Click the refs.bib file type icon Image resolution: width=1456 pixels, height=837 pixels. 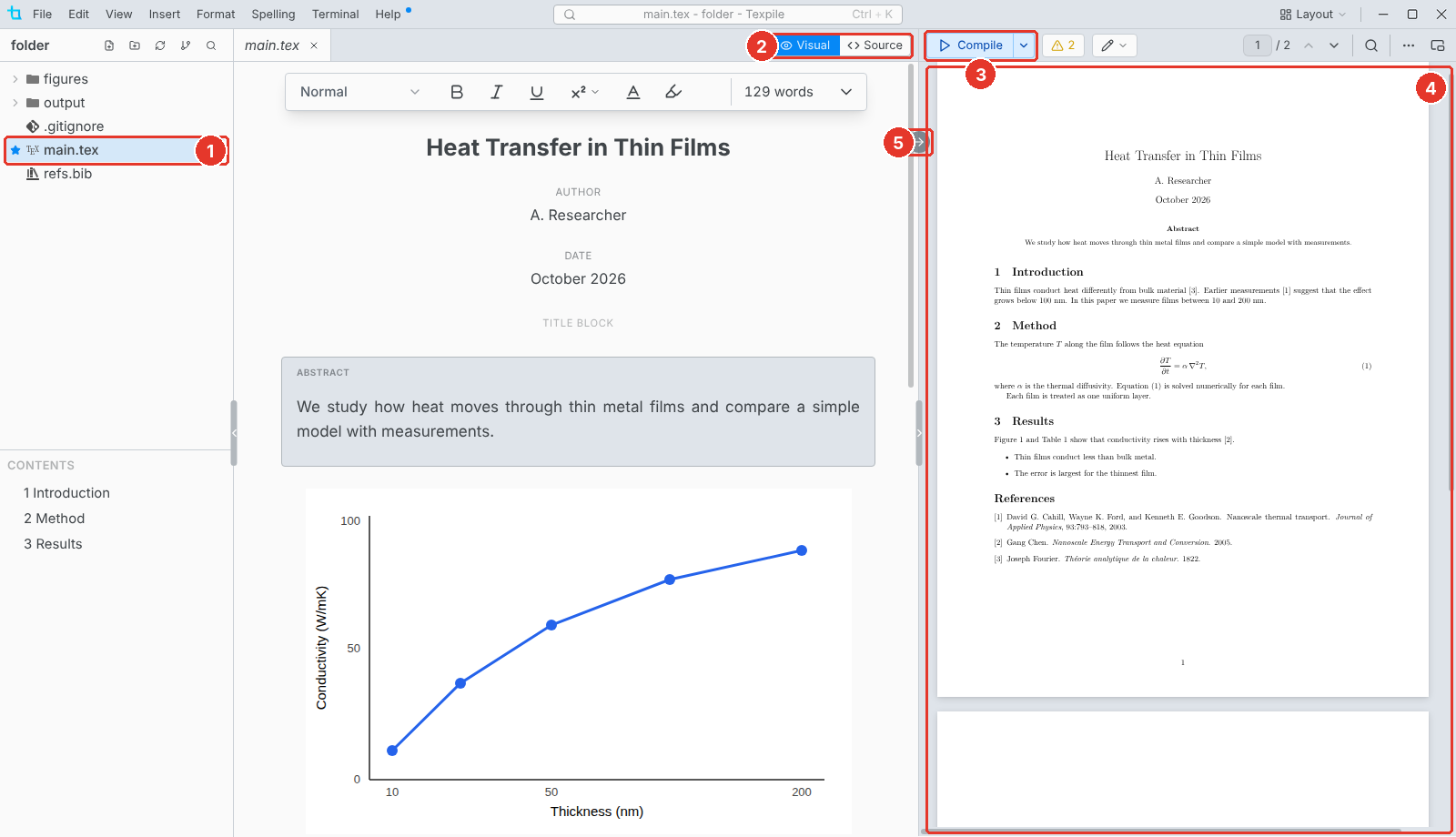click(x=33, y=174)
